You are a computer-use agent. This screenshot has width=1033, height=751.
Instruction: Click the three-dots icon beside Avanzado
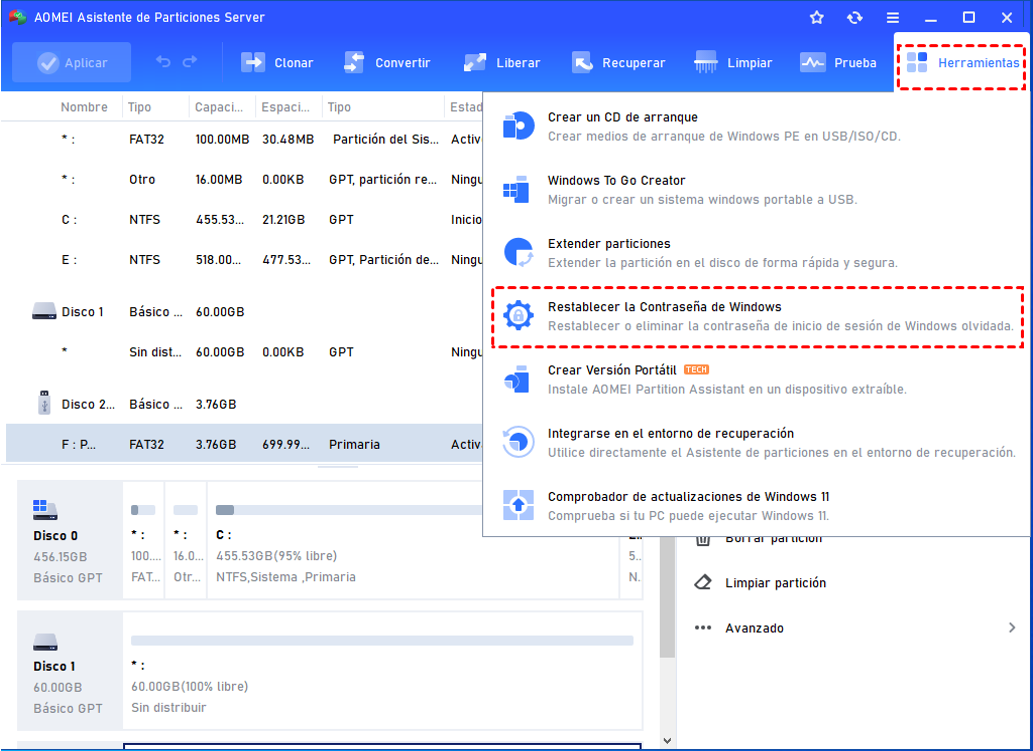pos(703,628)
